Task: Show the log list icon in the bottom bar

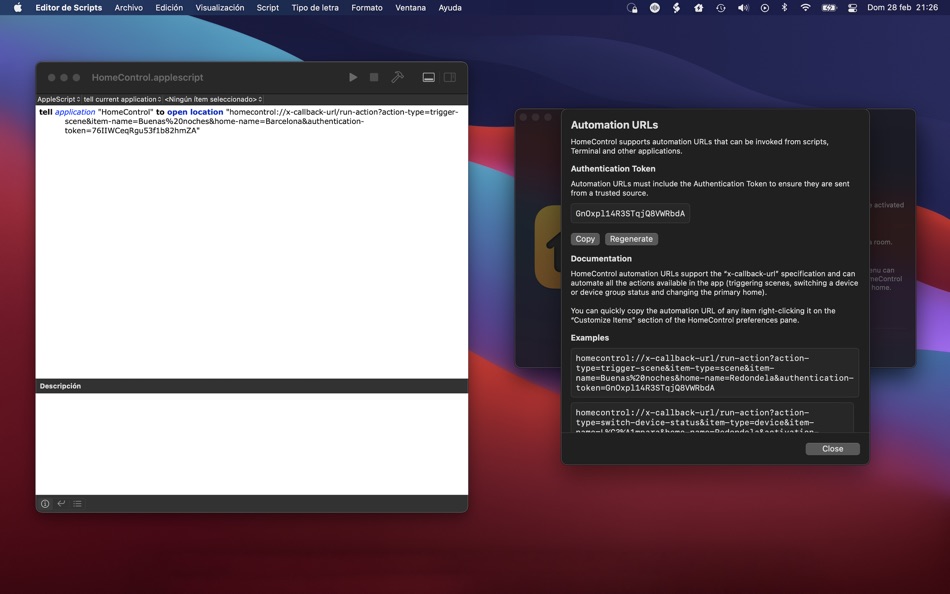Action: tap(78, 504)
